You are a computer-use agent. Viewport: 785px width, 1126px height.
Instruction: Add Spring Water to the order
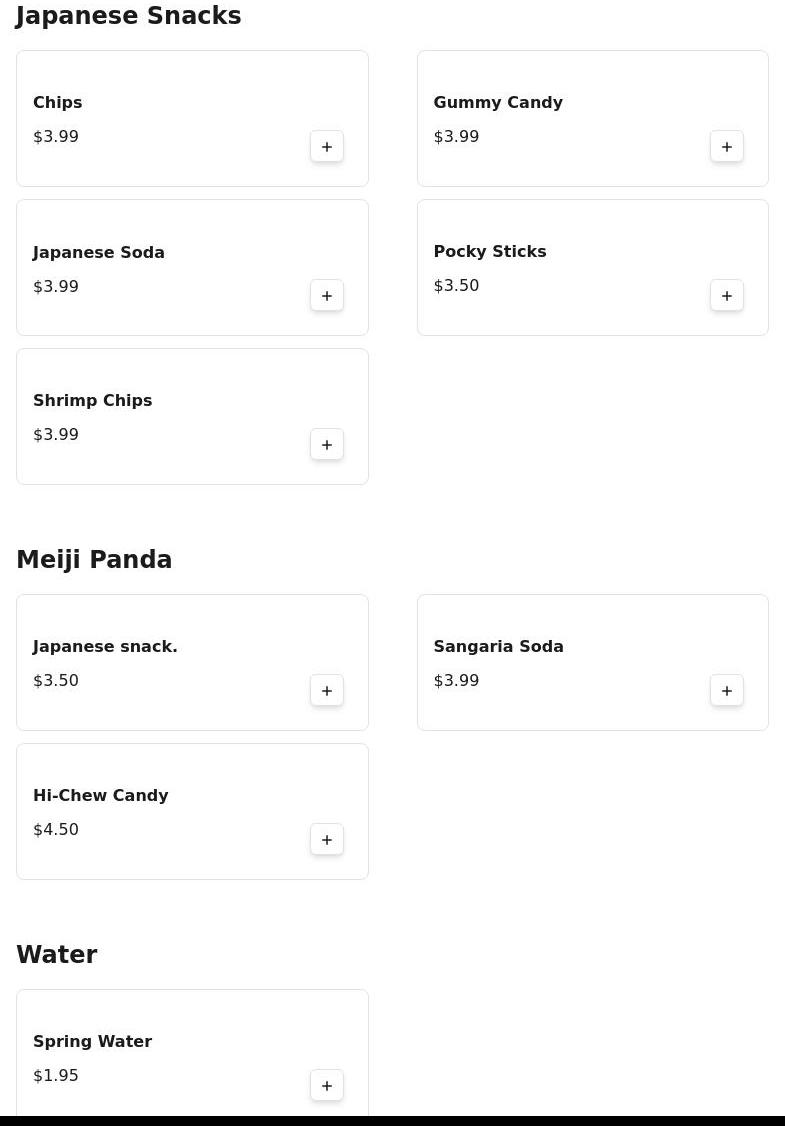pos(327,1086)
